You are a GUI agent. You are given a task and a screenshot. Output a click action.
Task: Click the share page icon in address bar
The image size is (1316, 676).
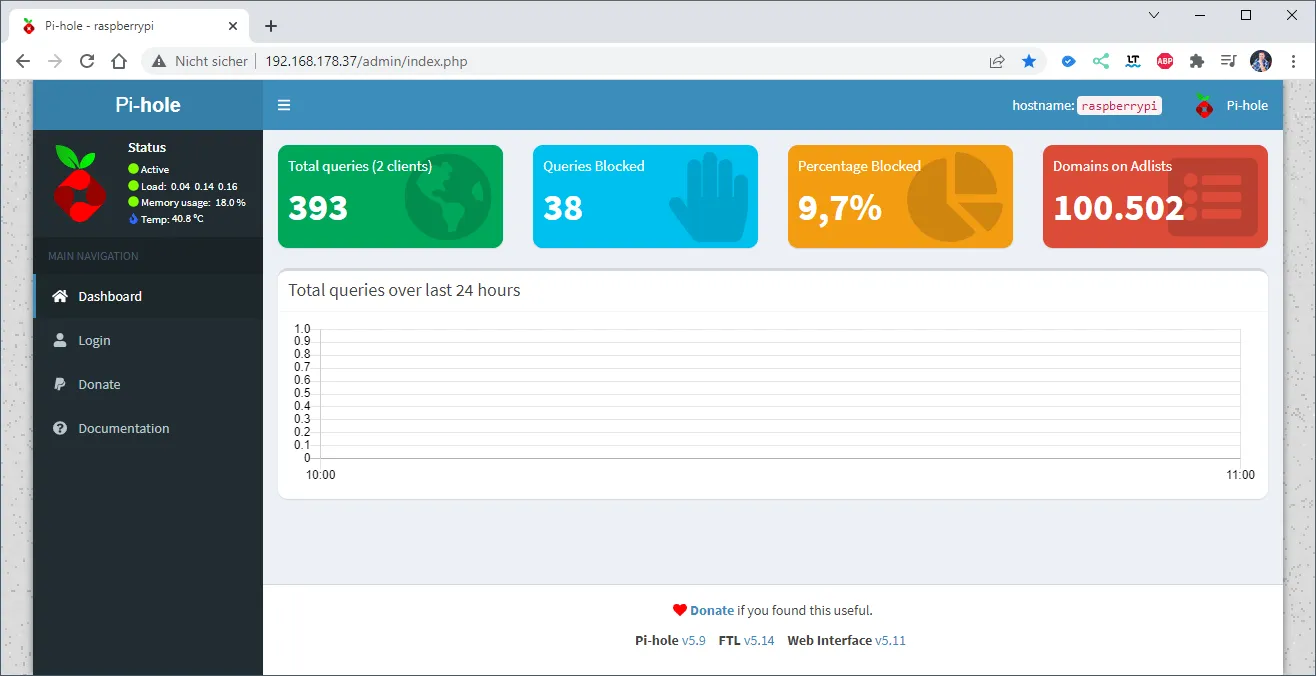997,61
